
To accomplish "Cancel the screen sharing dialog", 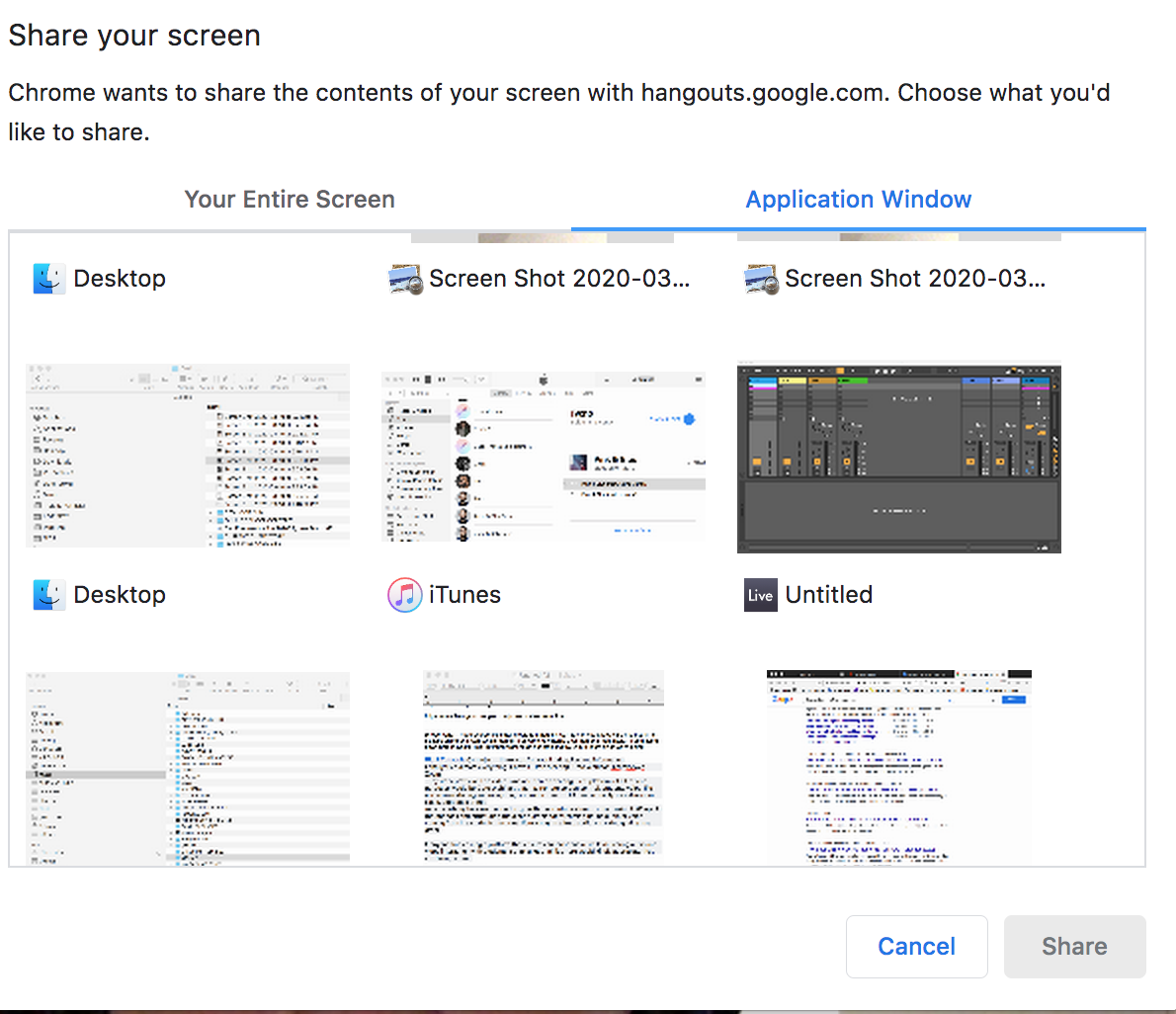I will click(x=916, y=947).
